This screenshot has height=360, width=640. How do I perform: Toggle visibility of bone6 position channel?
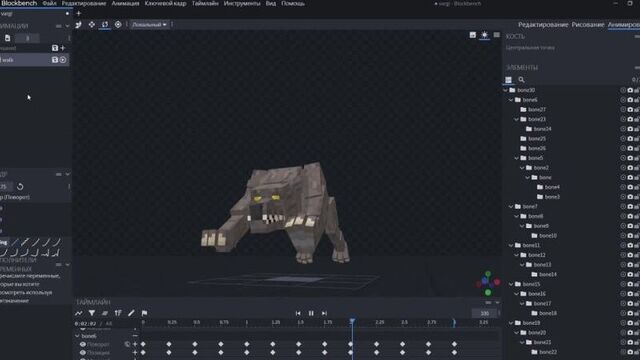coord(83,353)
